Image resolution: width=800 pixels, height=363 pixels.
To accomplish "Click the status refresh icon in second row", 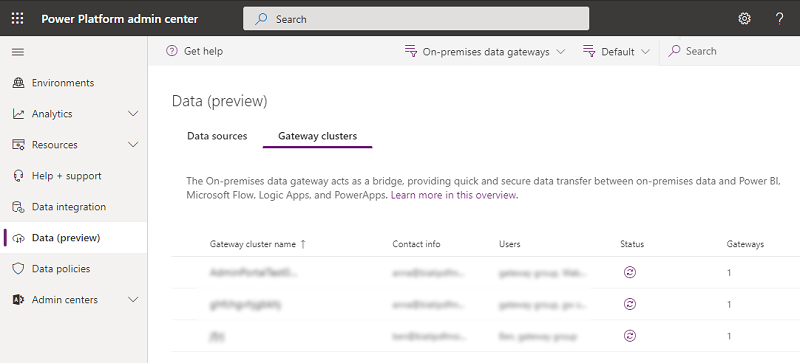I will (x=630, y=304).
